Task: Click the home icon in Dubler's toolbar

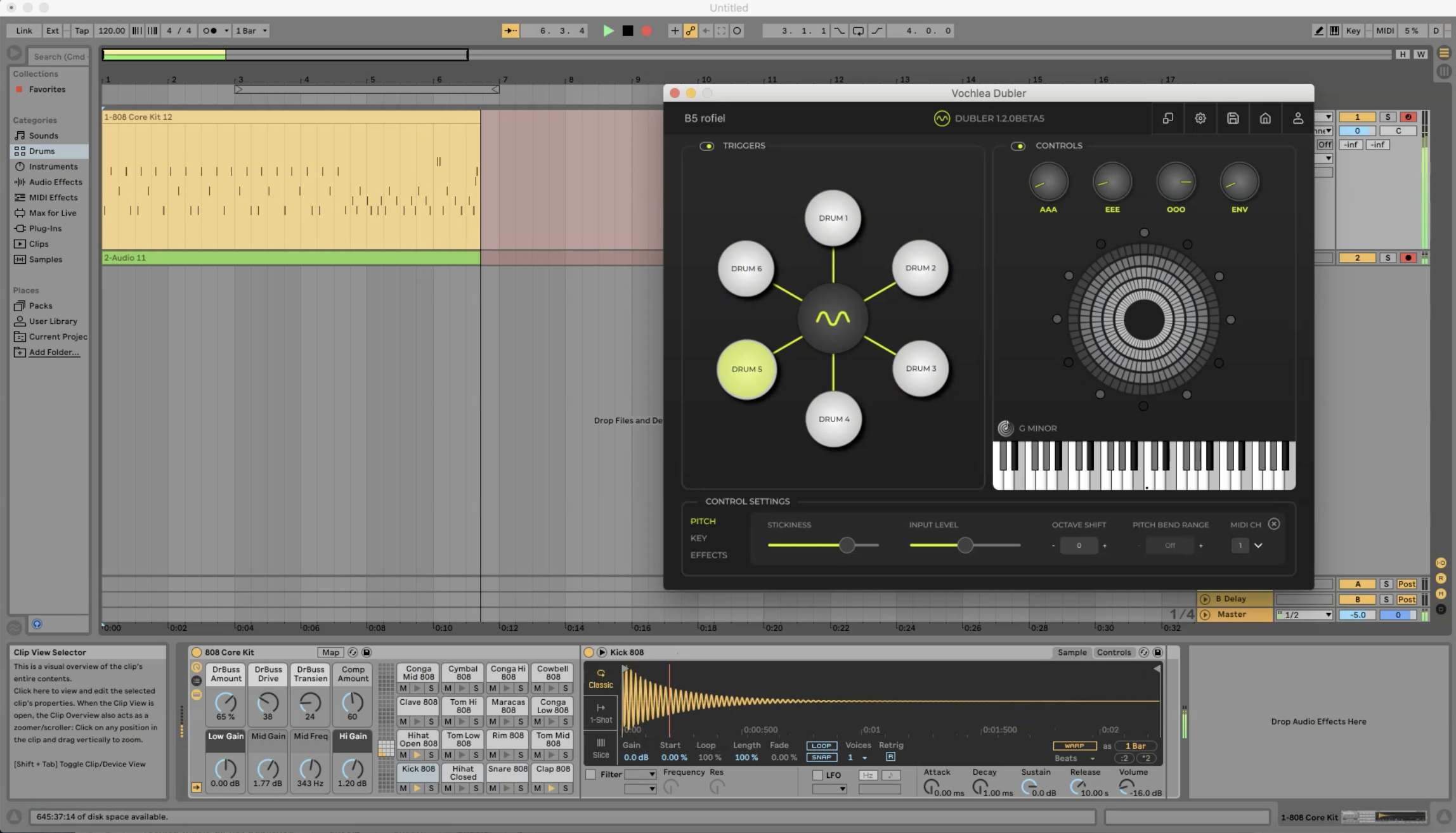Action: pos(1264,118)
